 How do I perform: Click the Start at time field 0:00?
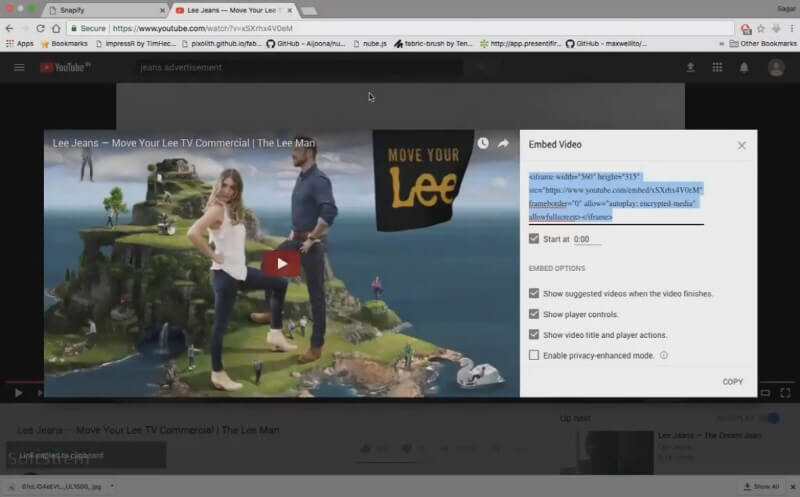point(587,239)
